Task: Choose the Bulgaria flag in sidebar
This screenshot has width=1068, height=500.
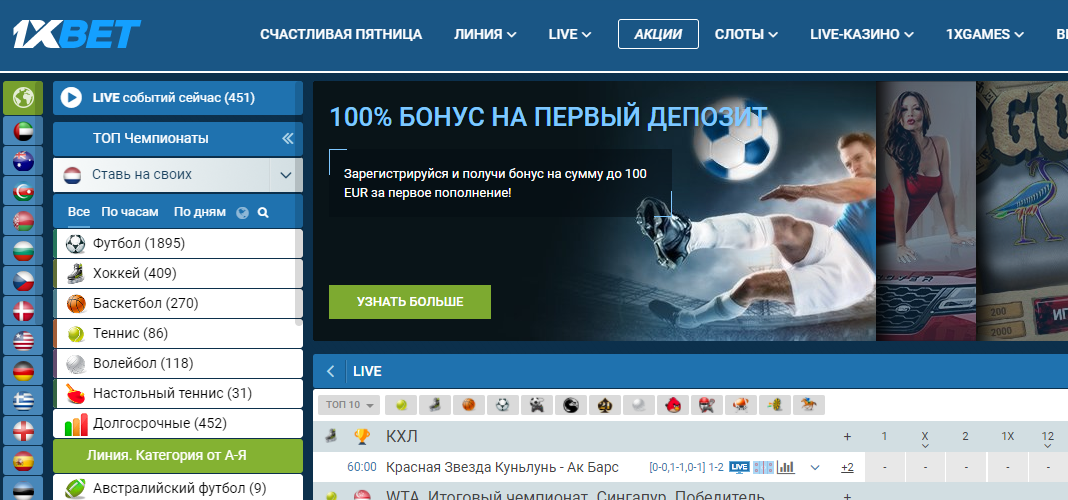Action: coord(23,251)
